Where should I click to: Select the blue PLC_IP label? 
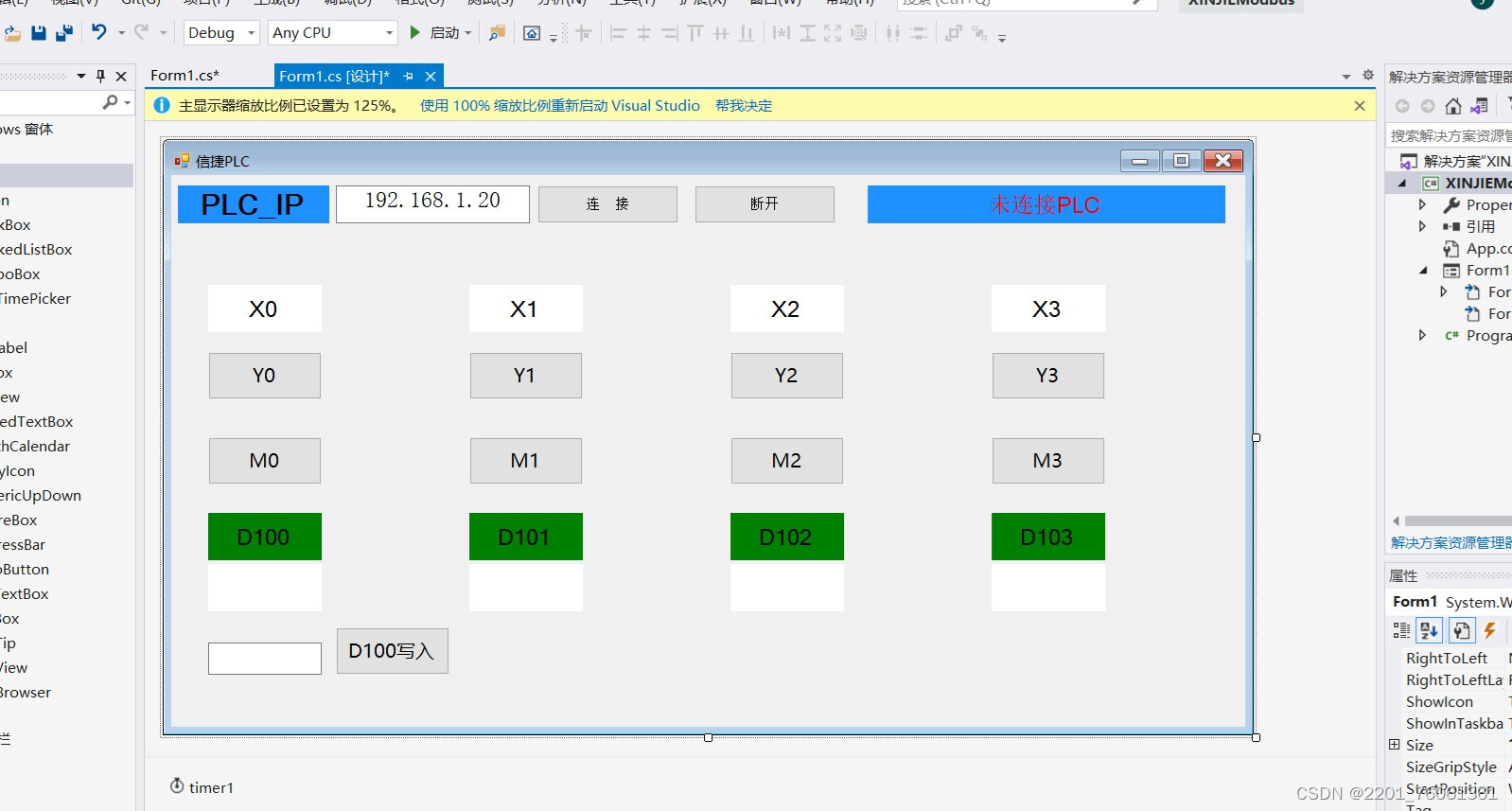click(x=253, y=204)
